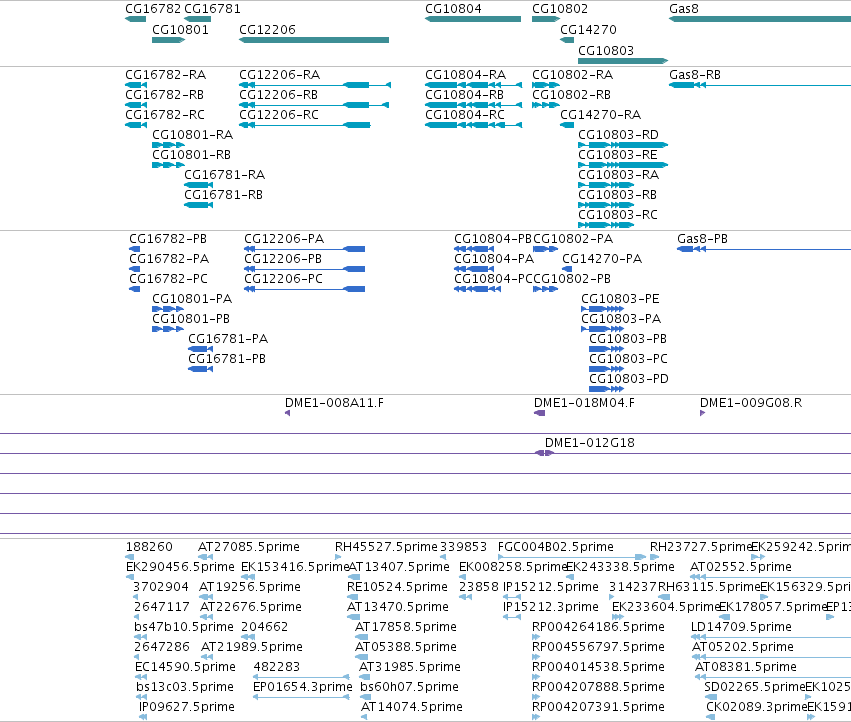This screenshot has width=851, height=722.
Task: Click protein CG10801-PA
Action: [192, 299]
